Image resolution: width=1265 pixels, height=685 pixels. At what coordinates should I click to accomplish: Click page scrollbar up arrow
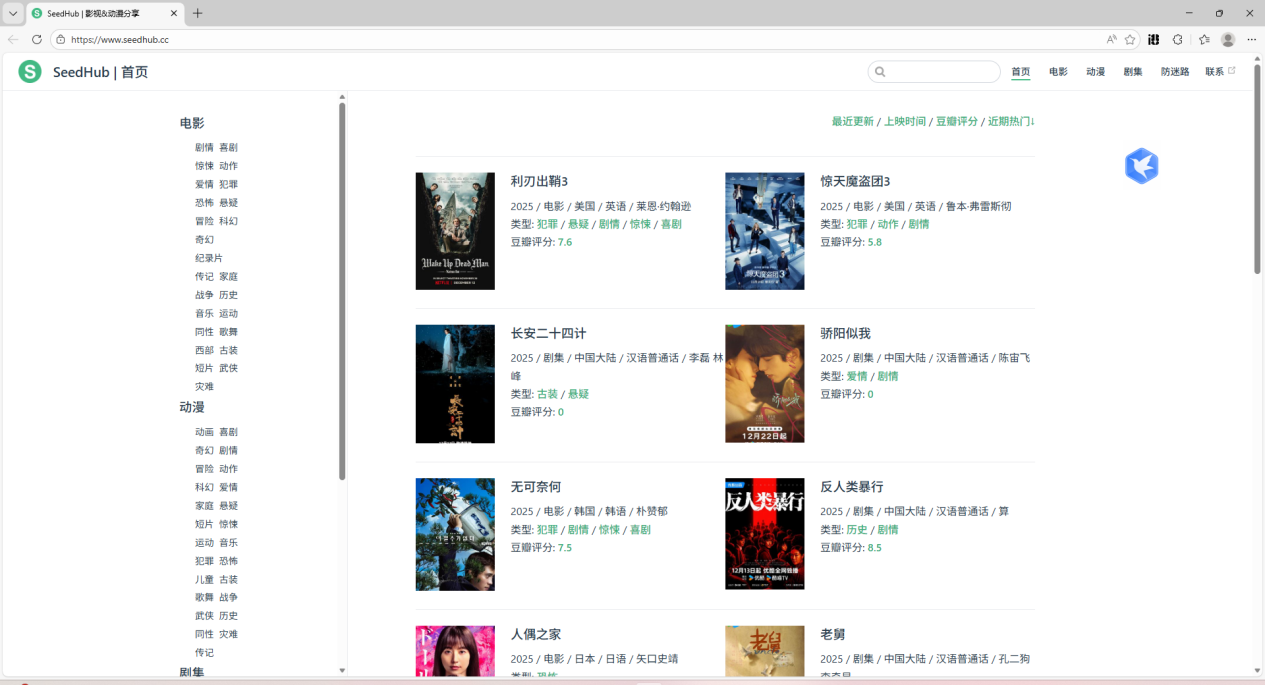1258,58
